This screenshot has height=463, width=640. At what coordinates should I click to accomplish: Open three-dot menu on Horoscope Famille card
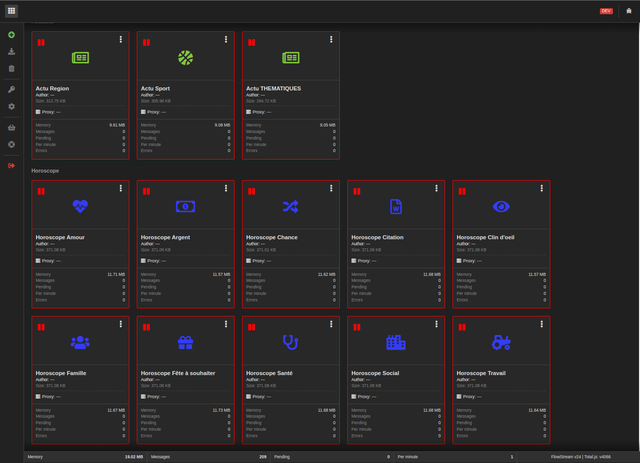click(121, 324)
